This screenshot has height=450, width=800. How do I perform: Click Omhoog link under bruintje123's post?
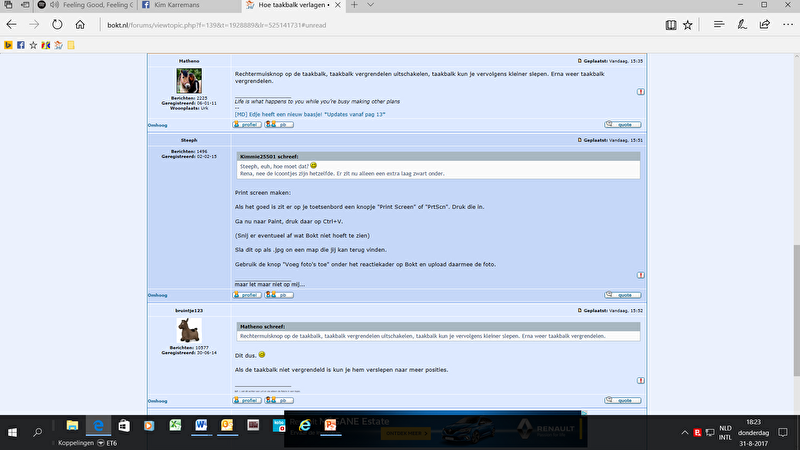[x=158, y=401]
